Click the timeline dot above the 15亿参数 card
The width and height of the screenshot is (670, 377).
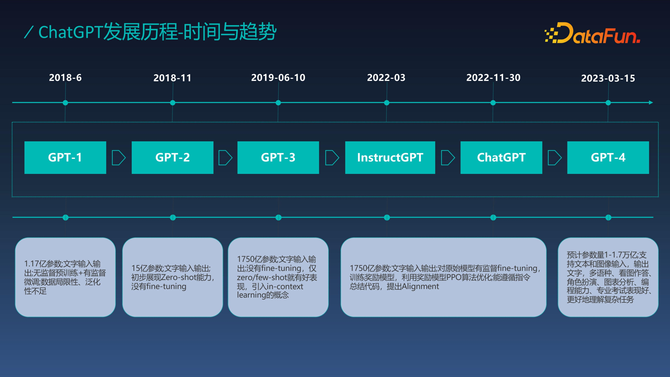click(x=173, y=218)
